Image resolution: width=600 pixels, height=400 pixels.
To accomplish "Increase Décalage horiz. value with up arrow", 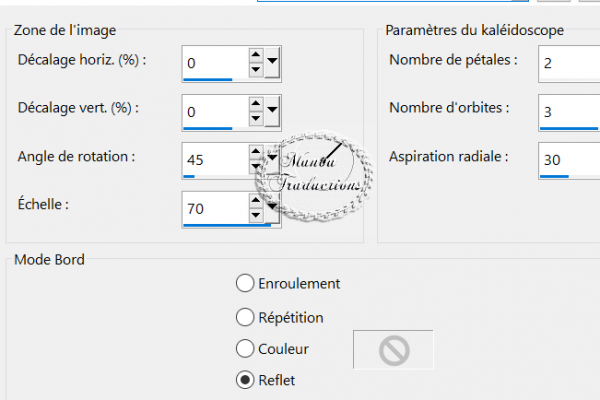I will (x=256, y=55).
